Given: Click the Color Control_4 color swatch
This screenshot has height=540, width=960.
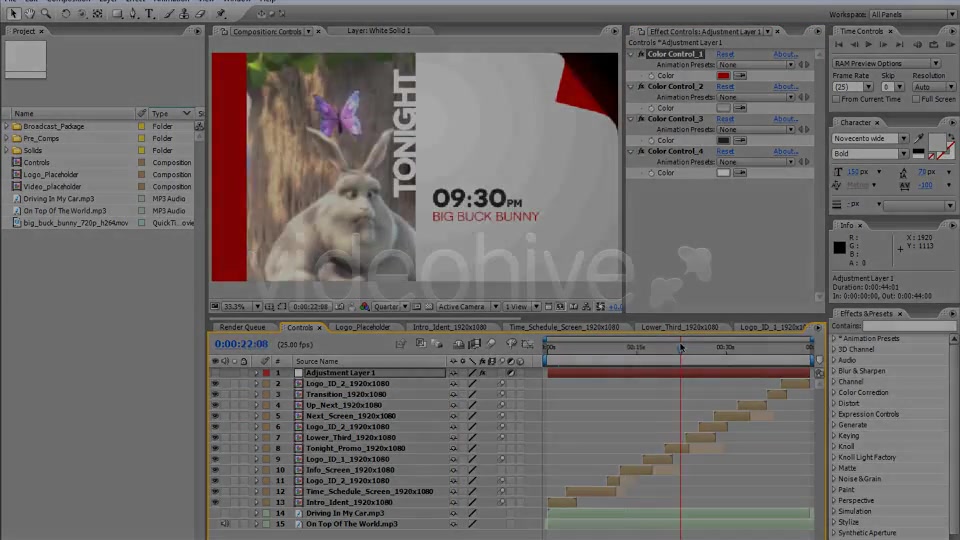Looking at the screenshot, I should [x=723, y=173].
